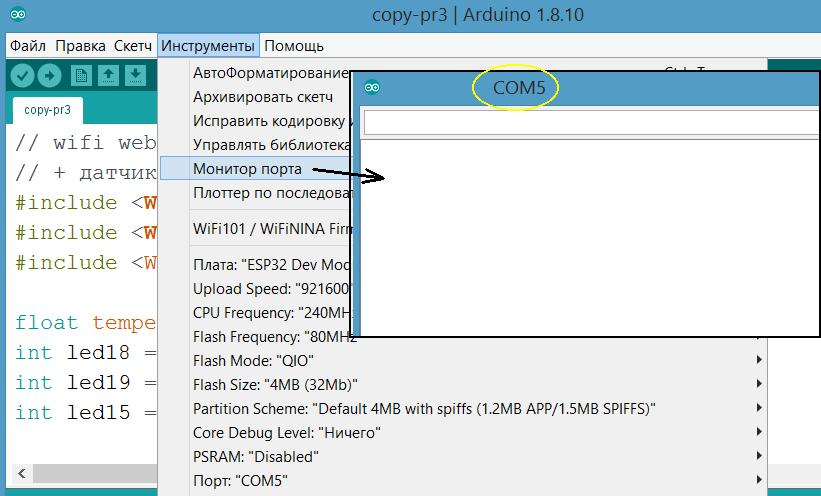Image resolution: width=821 pixels, height=496 pixels.
Task: Click the Arduino logo in main title bar
Action: (18, 15)
